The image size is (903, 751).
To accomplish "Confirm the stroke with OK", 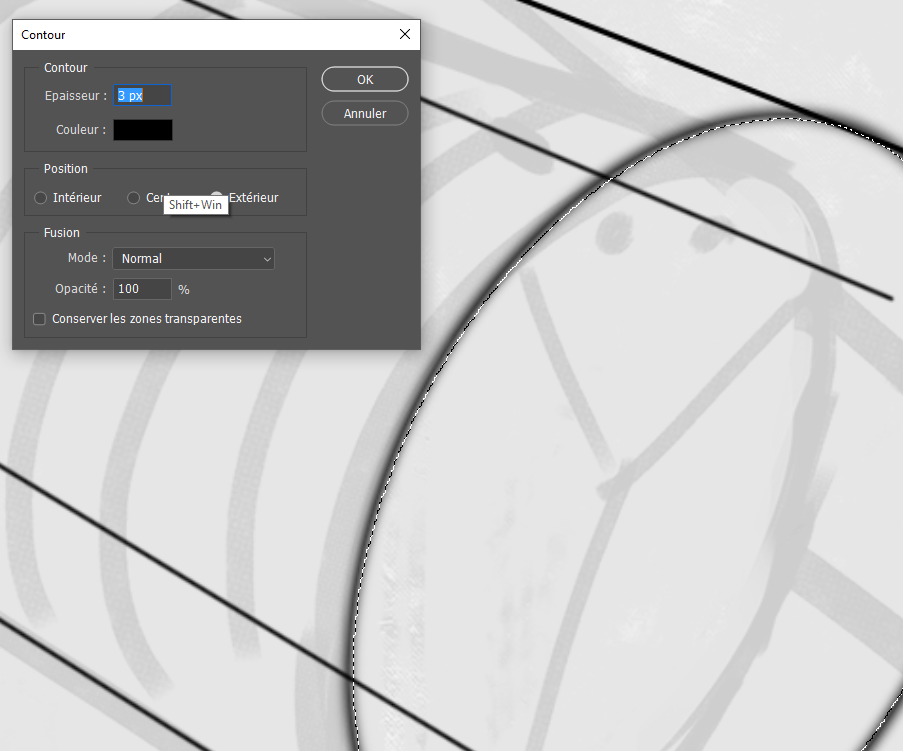I will 364,79.
